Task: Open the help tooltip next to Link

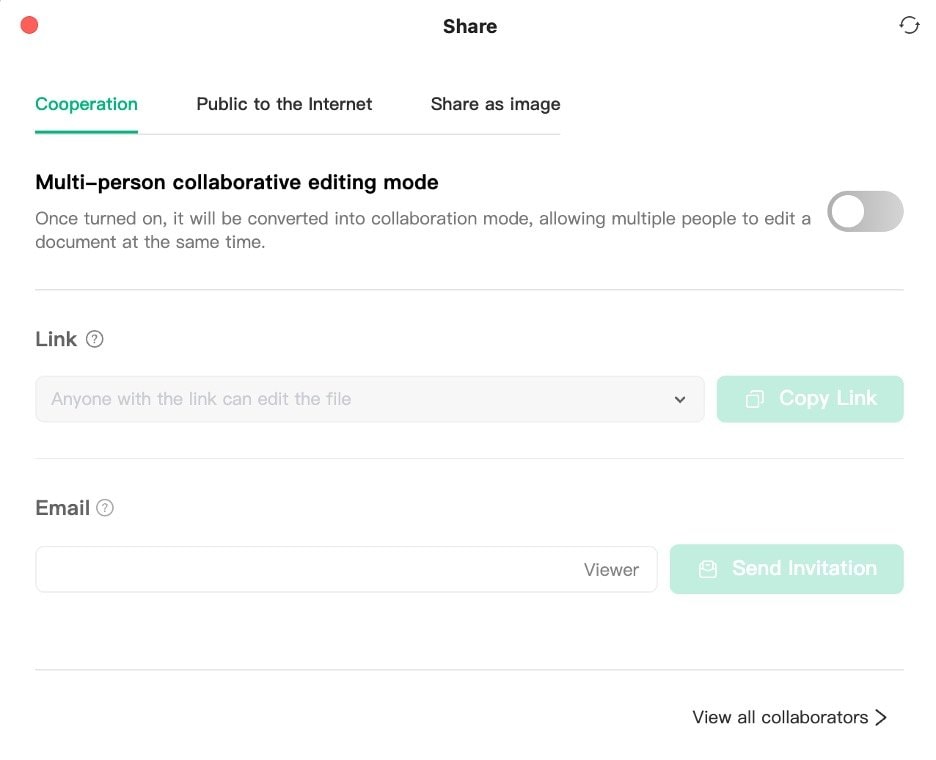Action: click(95, 339)
